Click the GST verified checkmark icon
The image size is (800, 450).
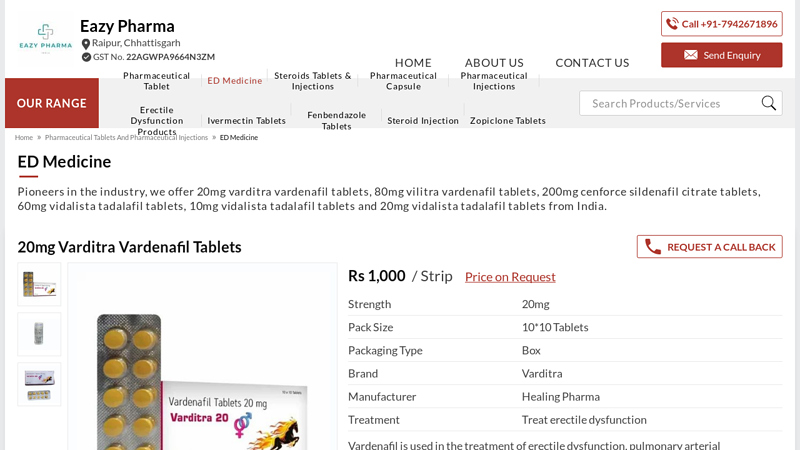pyautogui.click(x=86, y=57)
